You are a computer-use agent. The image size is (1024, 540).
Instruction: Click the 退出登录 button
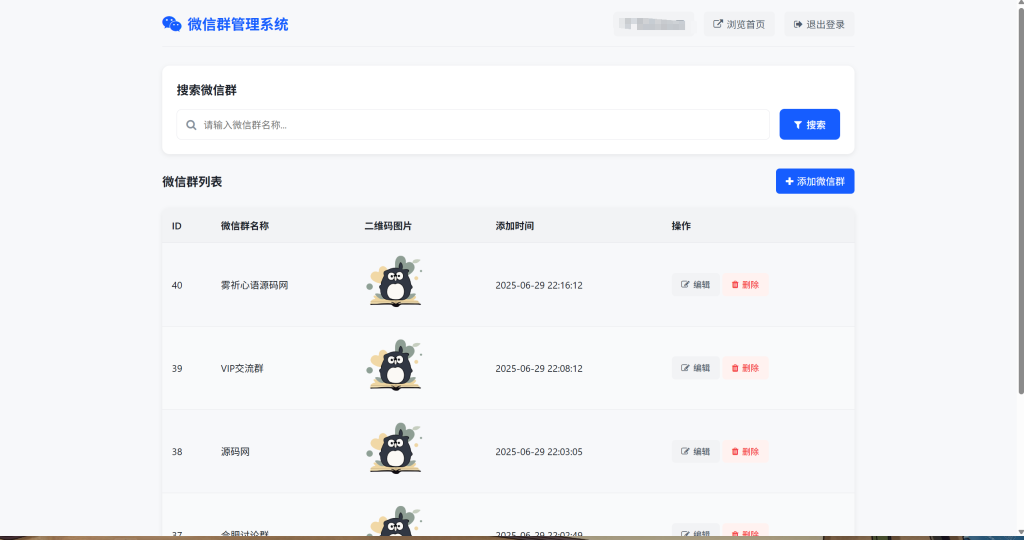coord(819,24)
